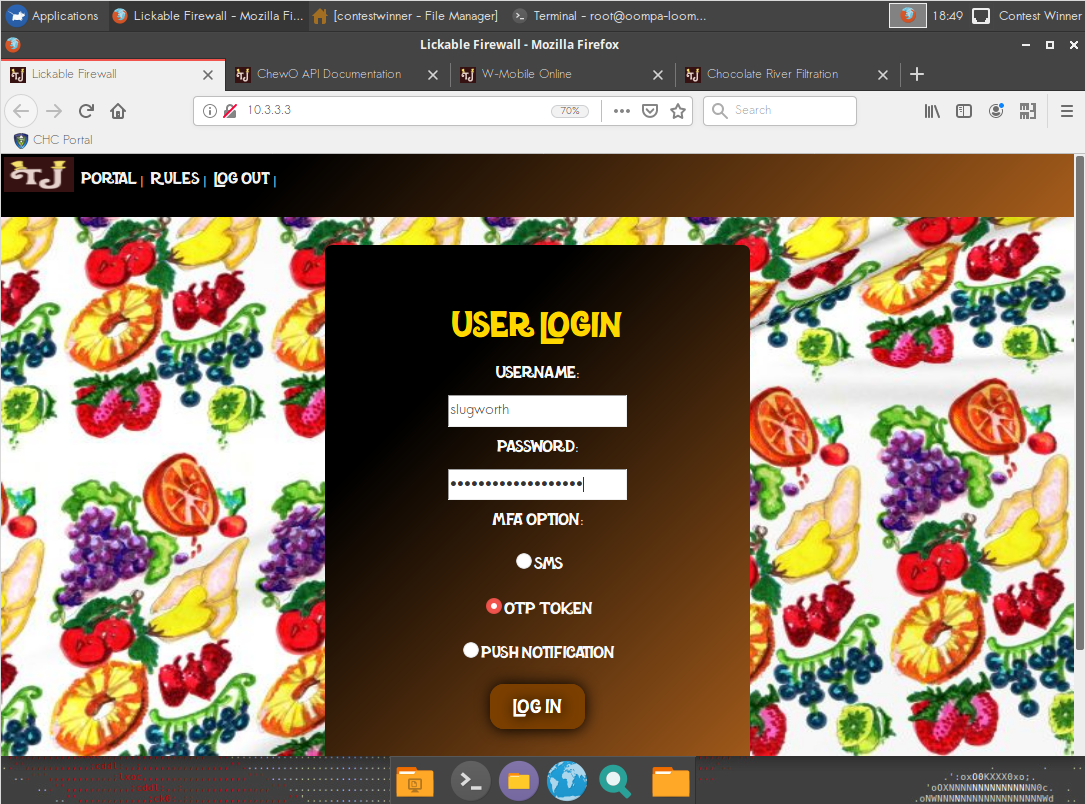
Task: Launch terminal from bottom dock
Action: click(x=470, y=781)
